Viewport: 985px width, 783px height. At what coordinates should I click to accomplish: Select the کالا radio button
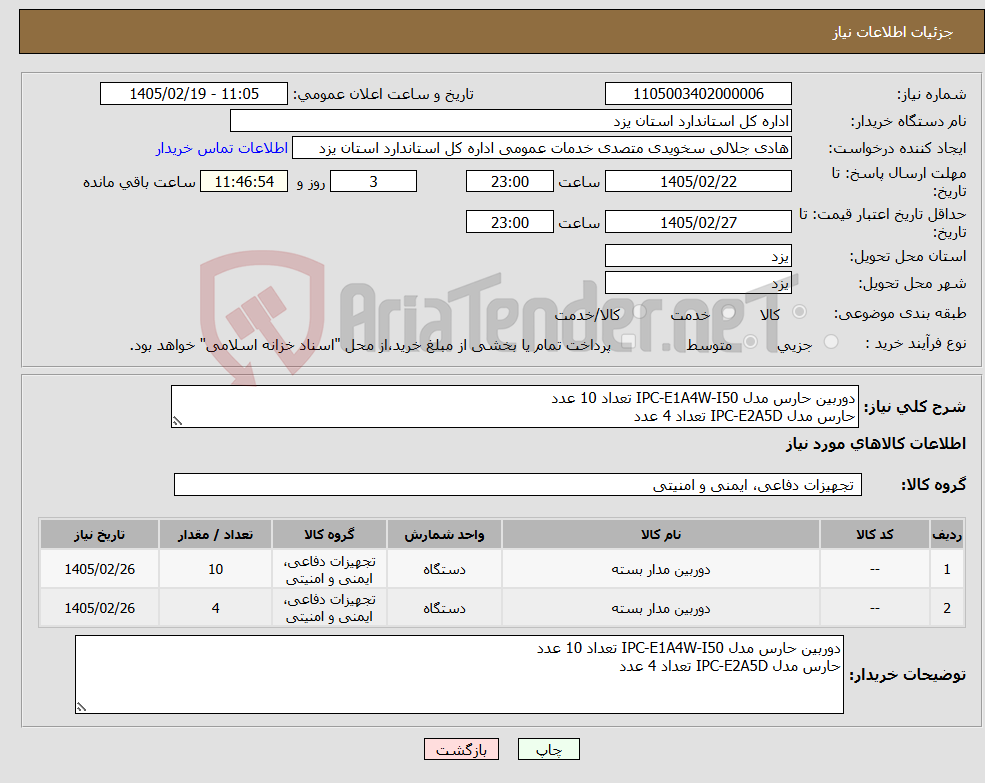pos(800,312)
